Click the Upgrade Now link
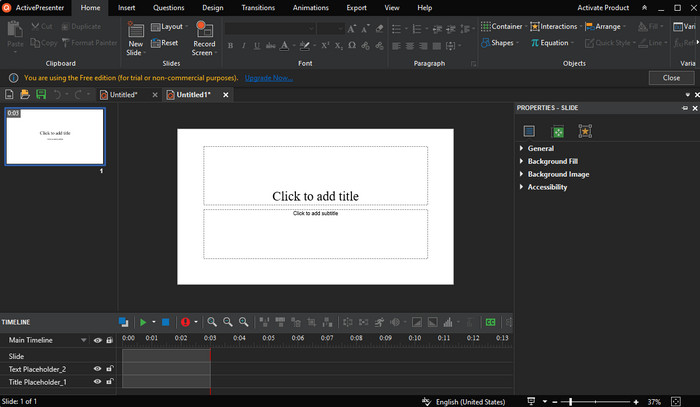 pyautogui.click(x=269, y=78)
